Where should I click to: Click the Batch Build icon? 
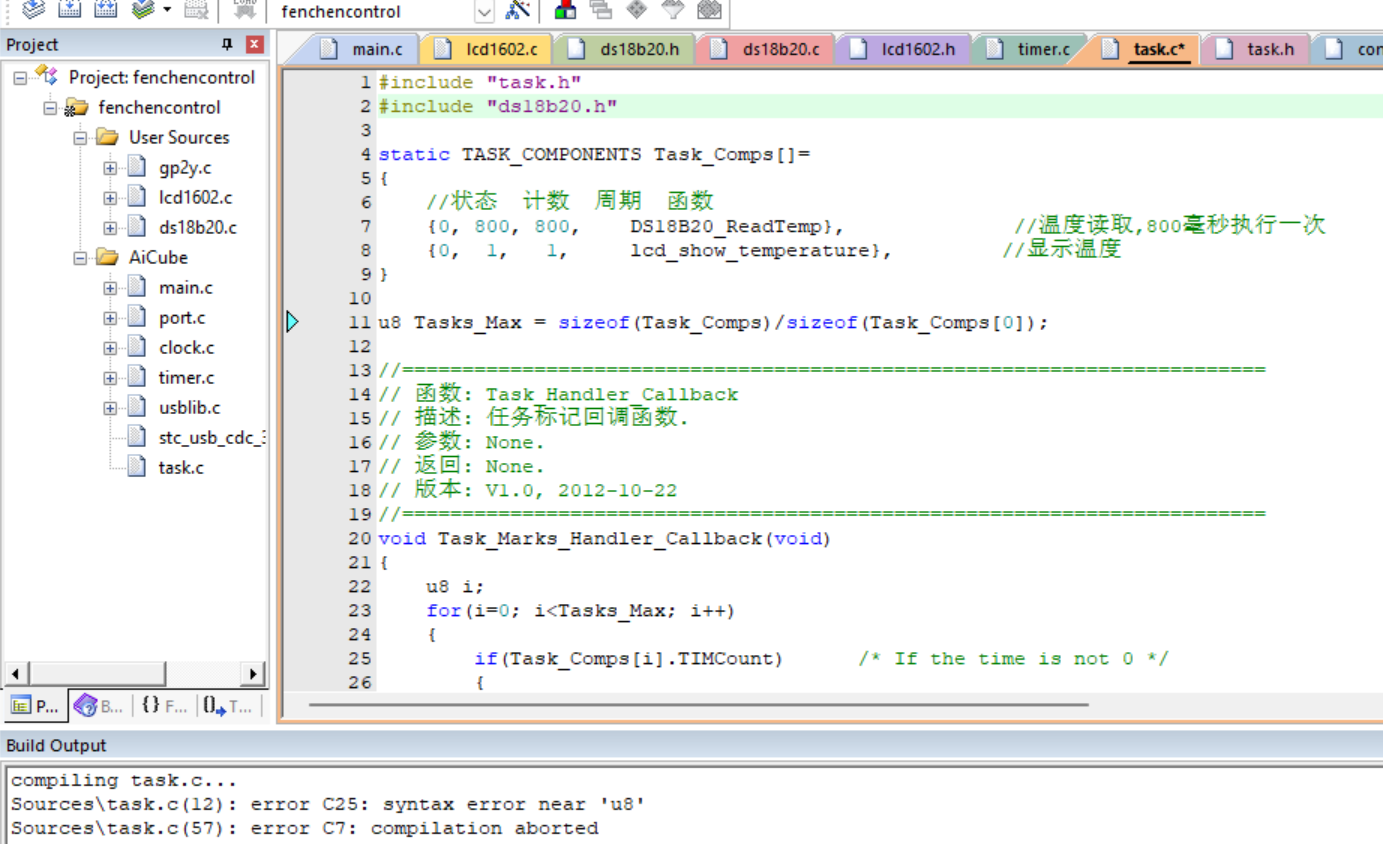click(x=143, y=10)
